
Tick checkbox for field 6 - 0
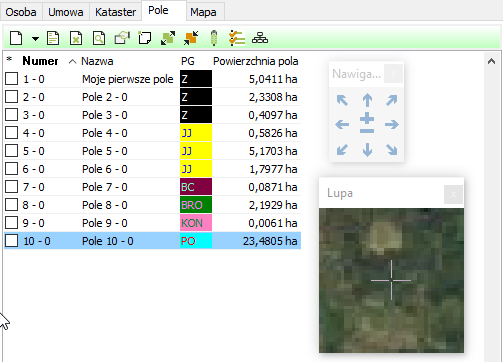coord(12,169)
